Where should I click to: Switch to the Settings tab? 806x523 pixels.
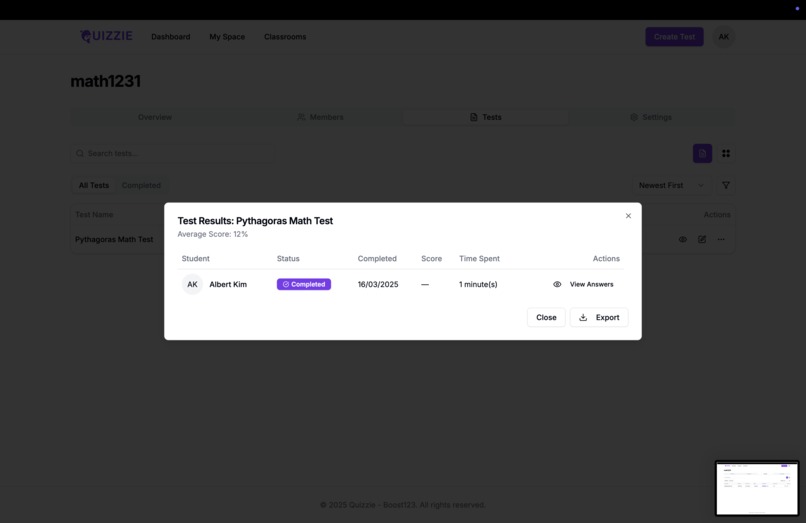tap(651, 117)
